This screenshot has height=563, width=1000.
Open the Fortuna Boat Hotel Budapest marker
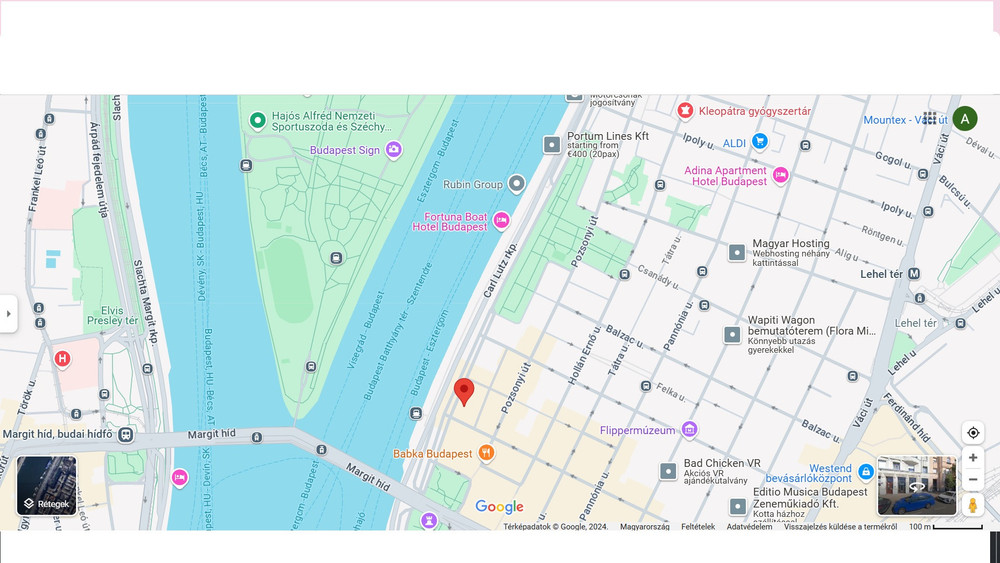click(x=501, y=221)
